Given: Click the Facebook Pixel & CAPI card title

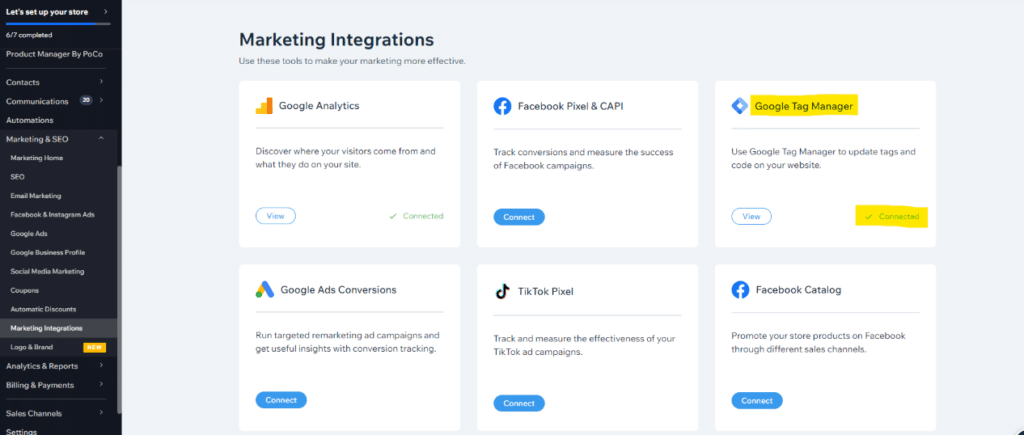Looking at the screenshot, I should (570, 106).
